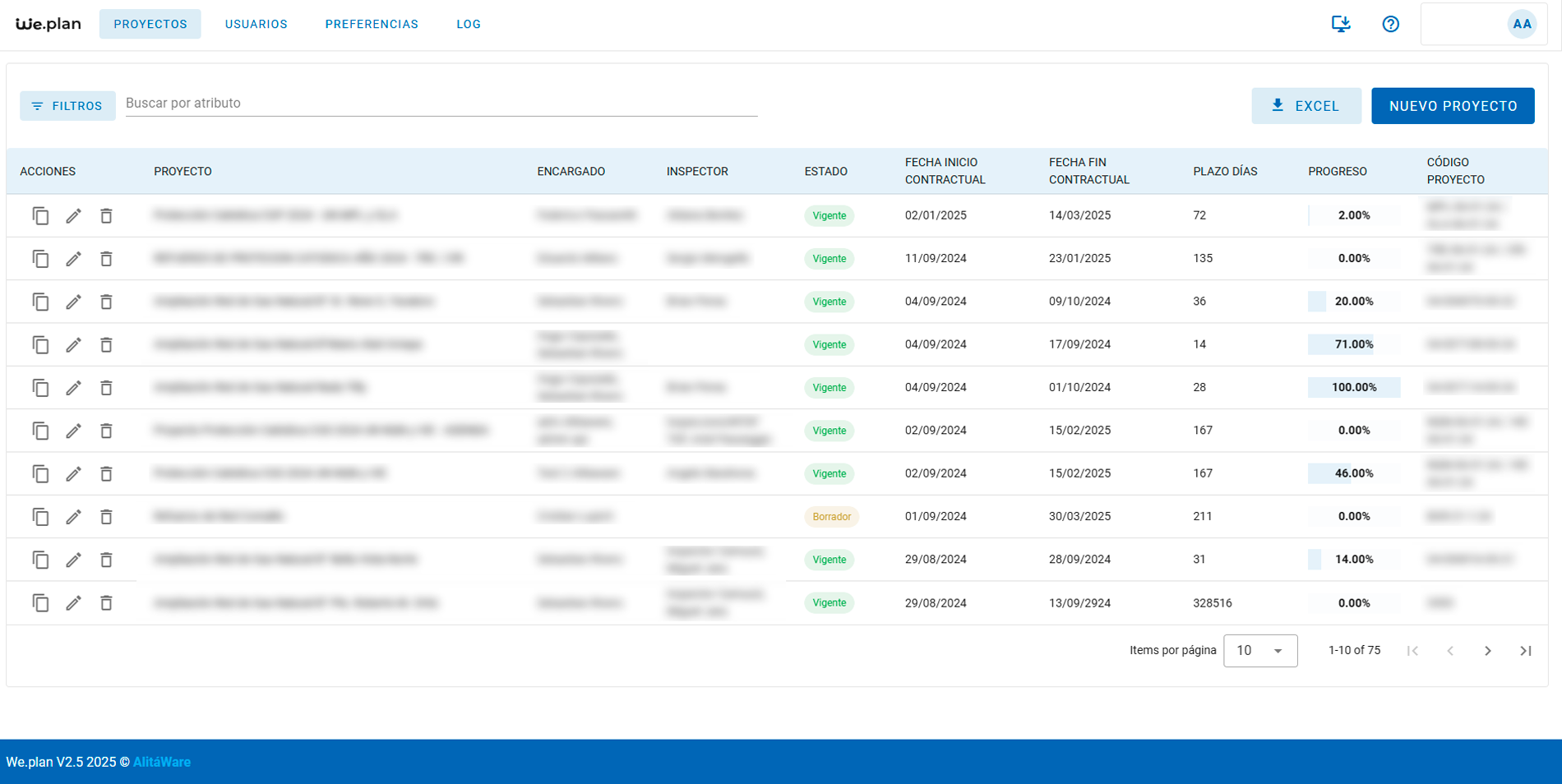This screenshot has height=784, width=1562.
Task: Duplicate the project ending 13/09/2924
Action: [40, 603]
